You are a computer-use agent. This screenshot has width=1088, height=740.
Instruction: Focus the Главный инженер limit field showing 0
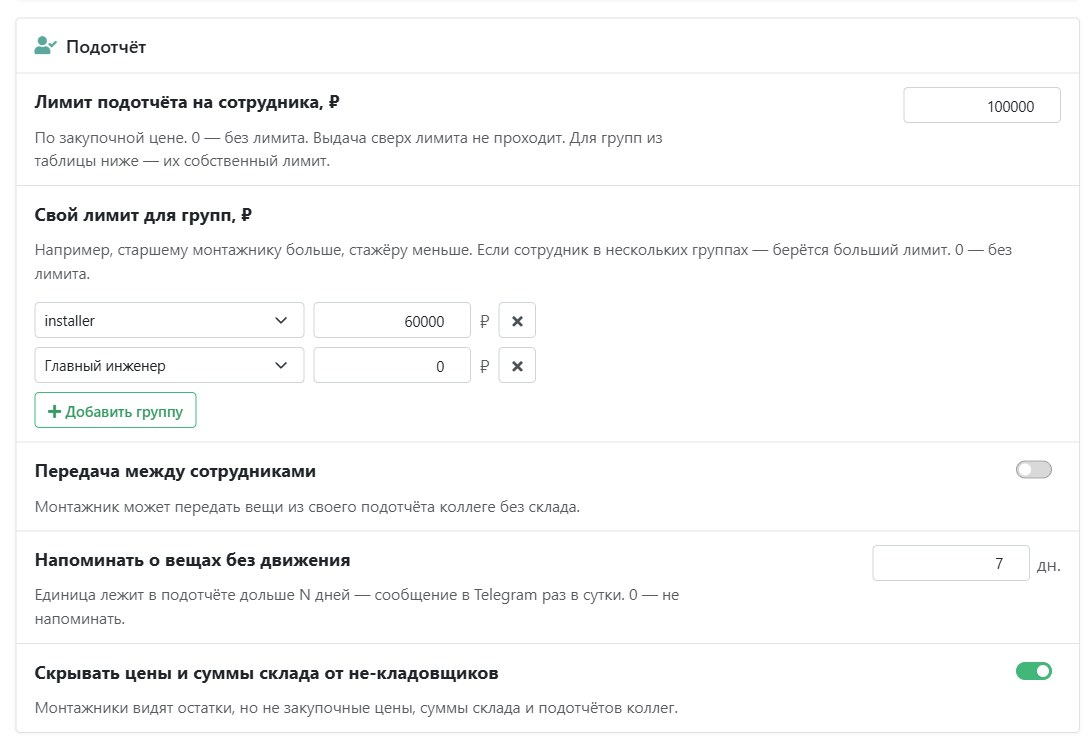click(392, 366)
